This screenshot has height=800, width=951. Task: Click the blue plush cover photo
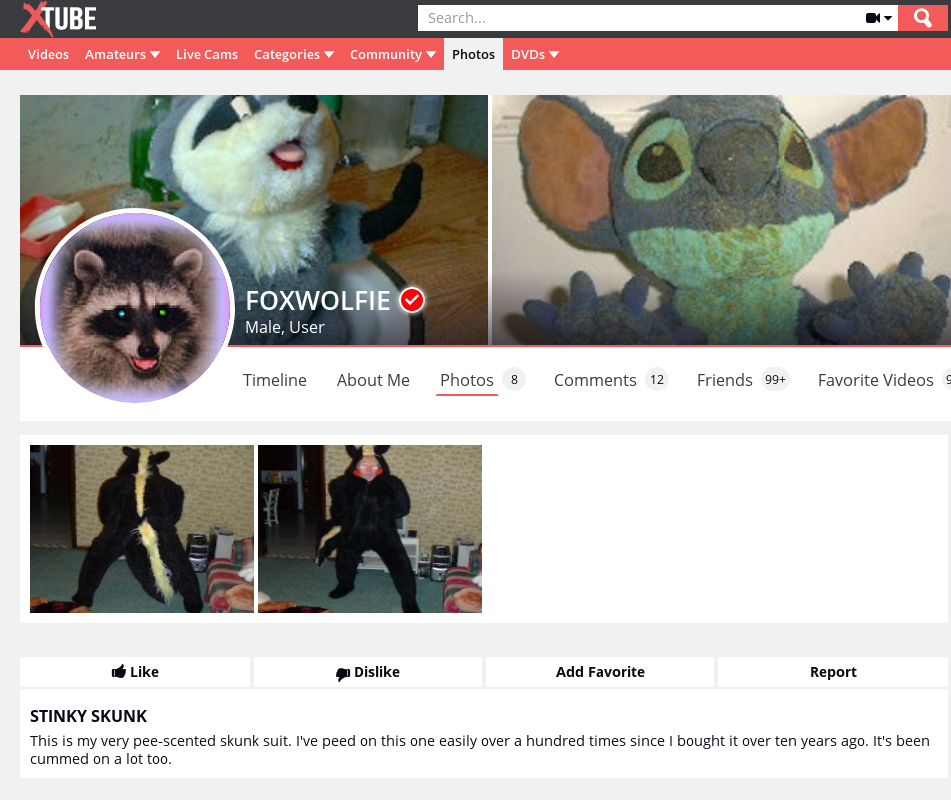pyautogui.click(x=721, y=220)
